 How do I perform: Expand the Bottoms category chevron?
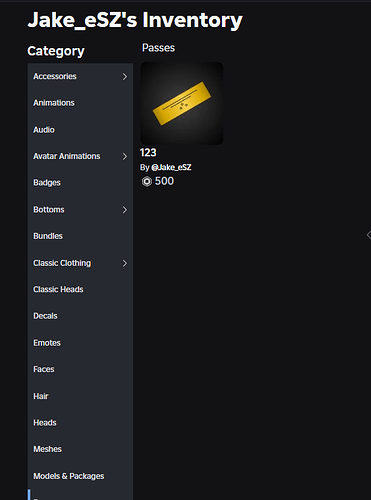point(125,210)
